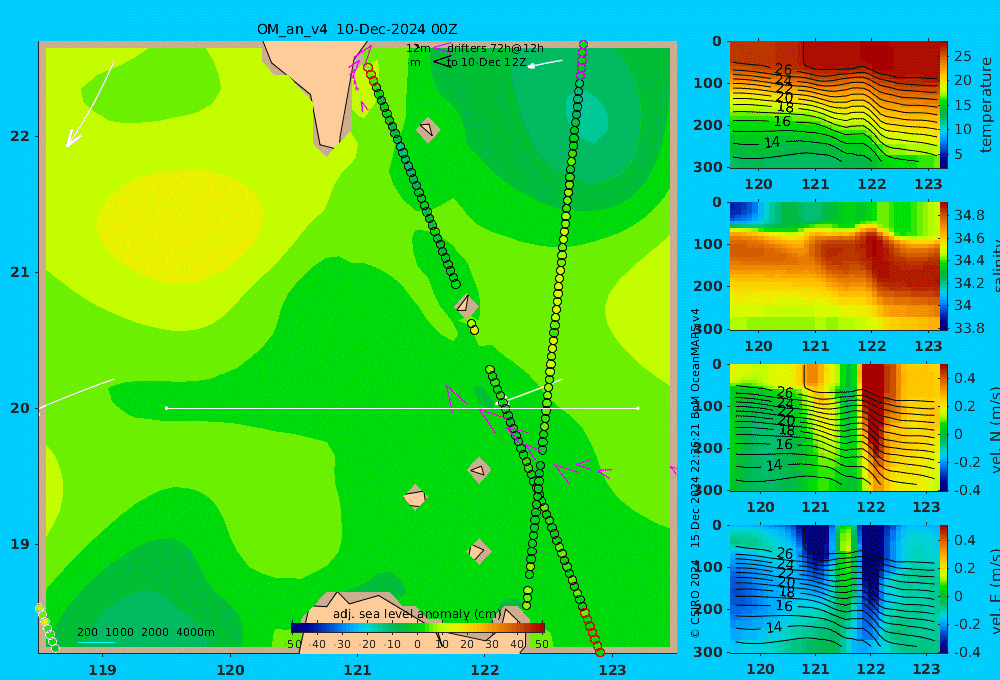Click the '12m' legend text

click(x=418, y=48)
